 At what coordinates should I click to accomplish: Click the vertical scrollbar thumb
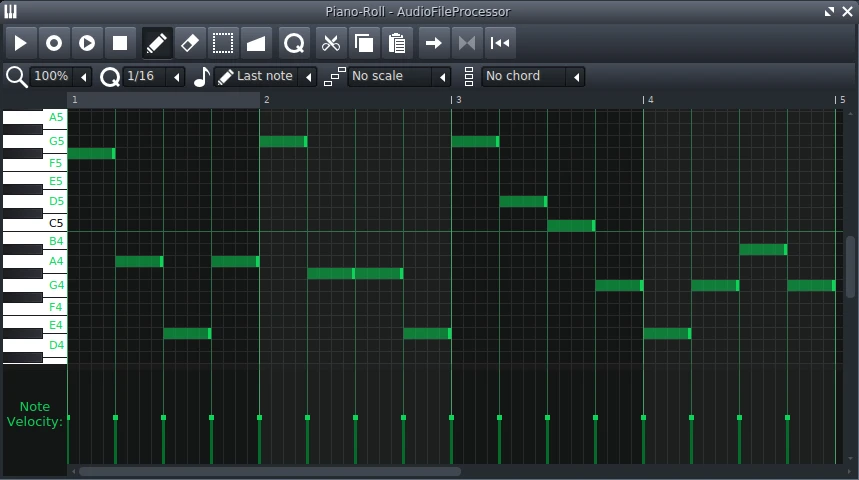click(850, 267)
